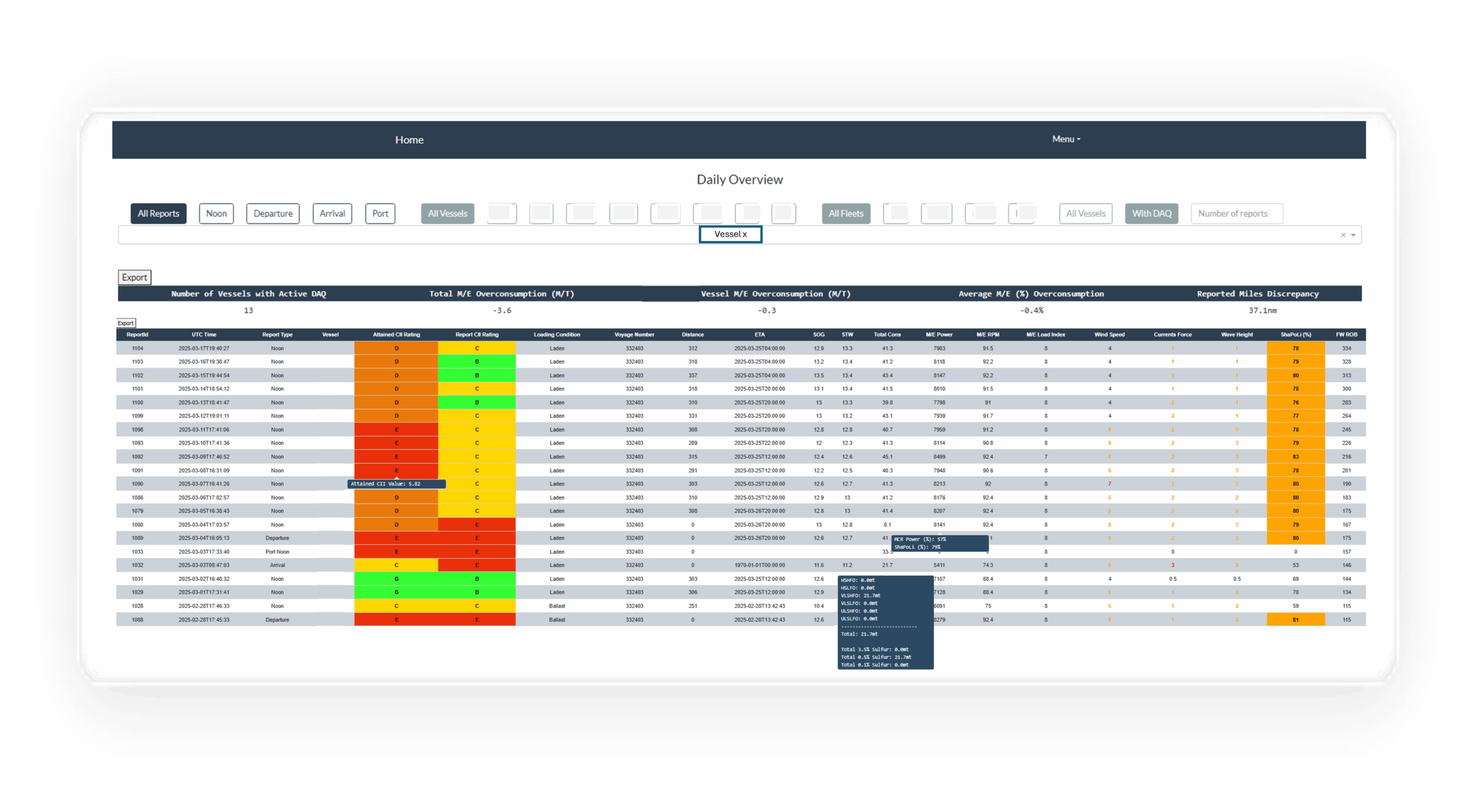The height and width of the screenshot is (812, 1476).
Task: Select report ID 1093
Action: 137,443
